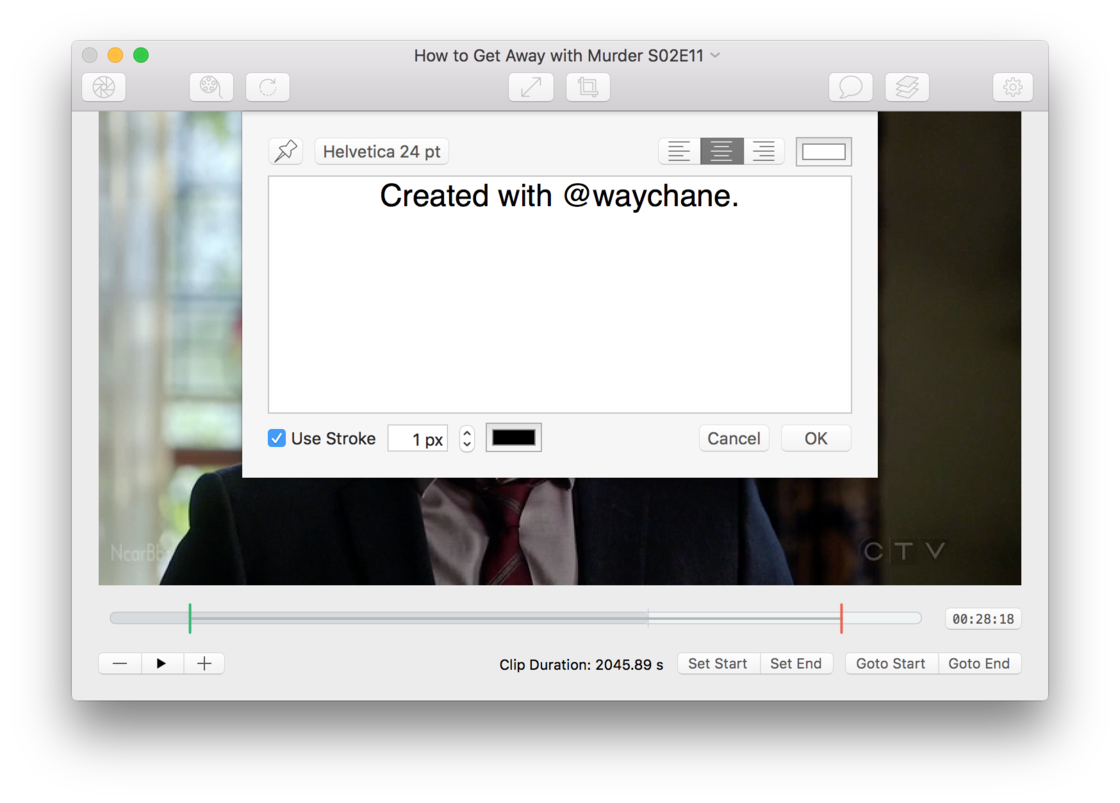Jump with Goto Start button
The height and width of the screenshot is (803, 1120).
891,664
